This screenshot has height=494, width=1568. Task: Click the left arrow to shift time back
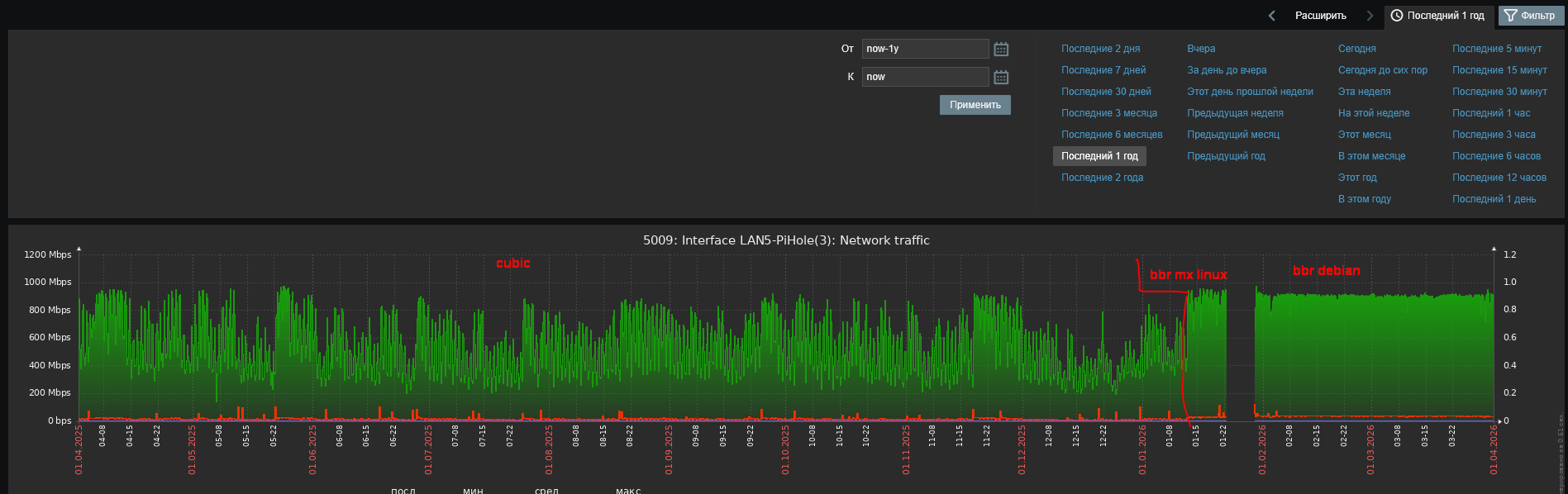click(1271, 16)
